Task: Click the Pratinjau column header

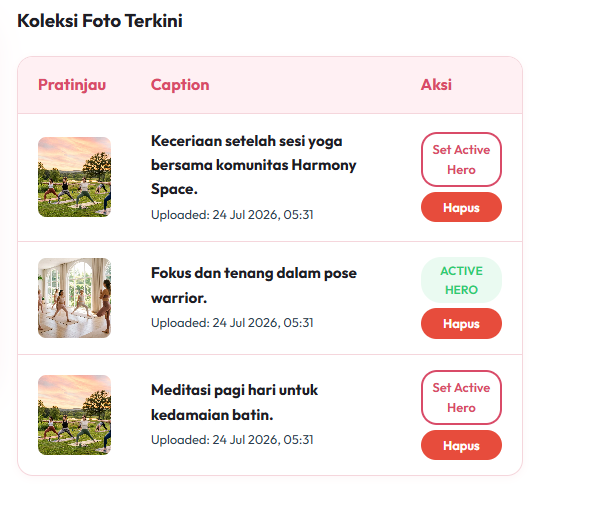Action: (x=72, y=85)
